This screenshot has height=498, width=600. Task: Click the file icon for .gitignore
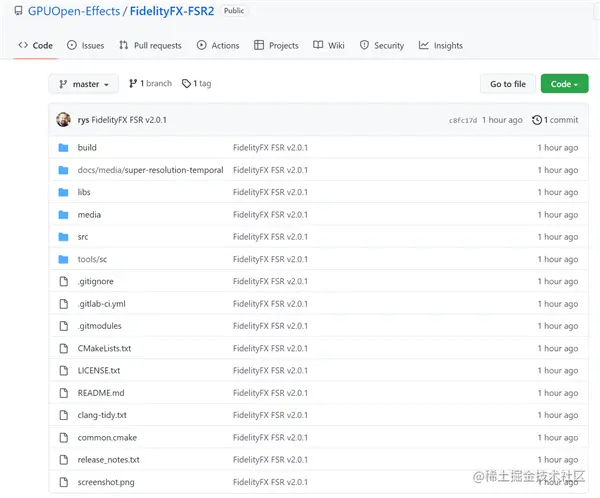(64, 281)
